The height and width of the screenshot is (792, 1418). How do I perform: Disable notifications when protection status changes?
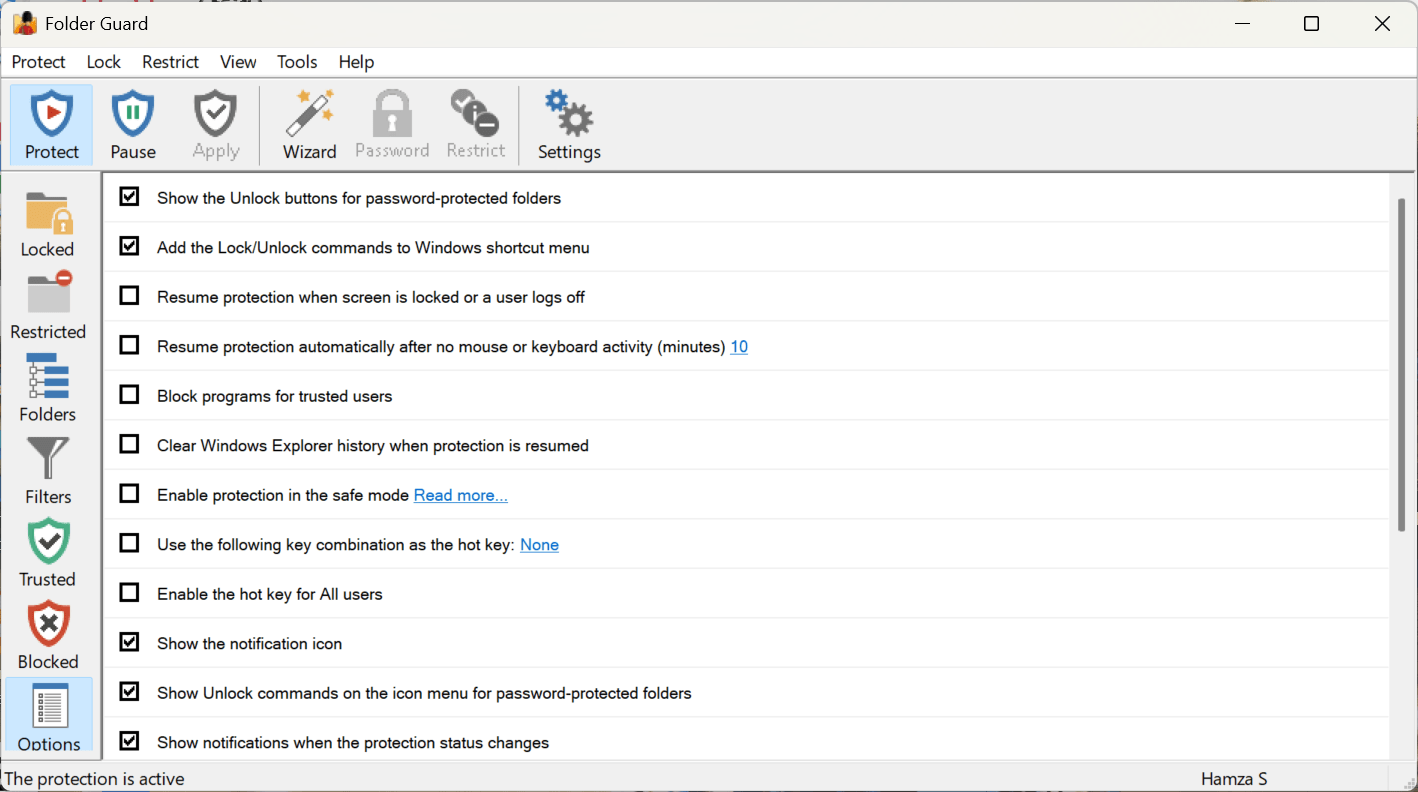pyautogui.click(x=129, y=741)
